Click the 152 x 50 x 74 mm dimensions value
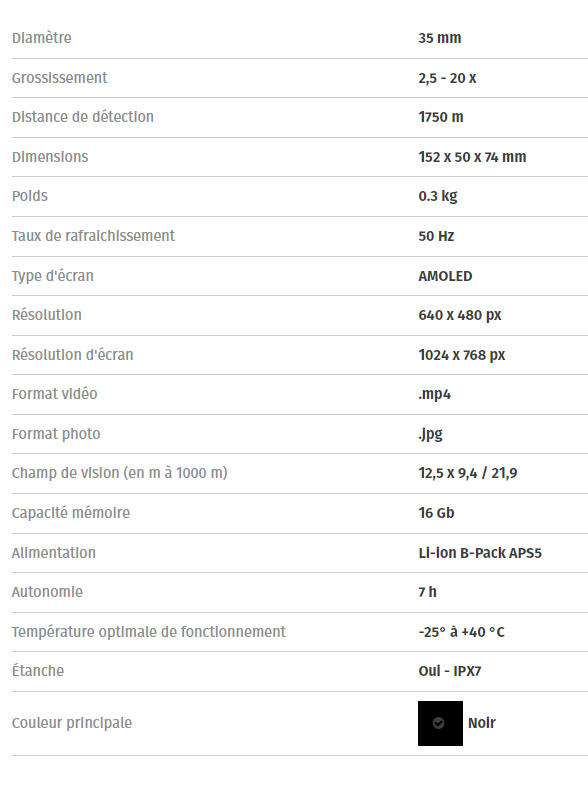Viewport: 588px width, 787px height. coord(472,157)
